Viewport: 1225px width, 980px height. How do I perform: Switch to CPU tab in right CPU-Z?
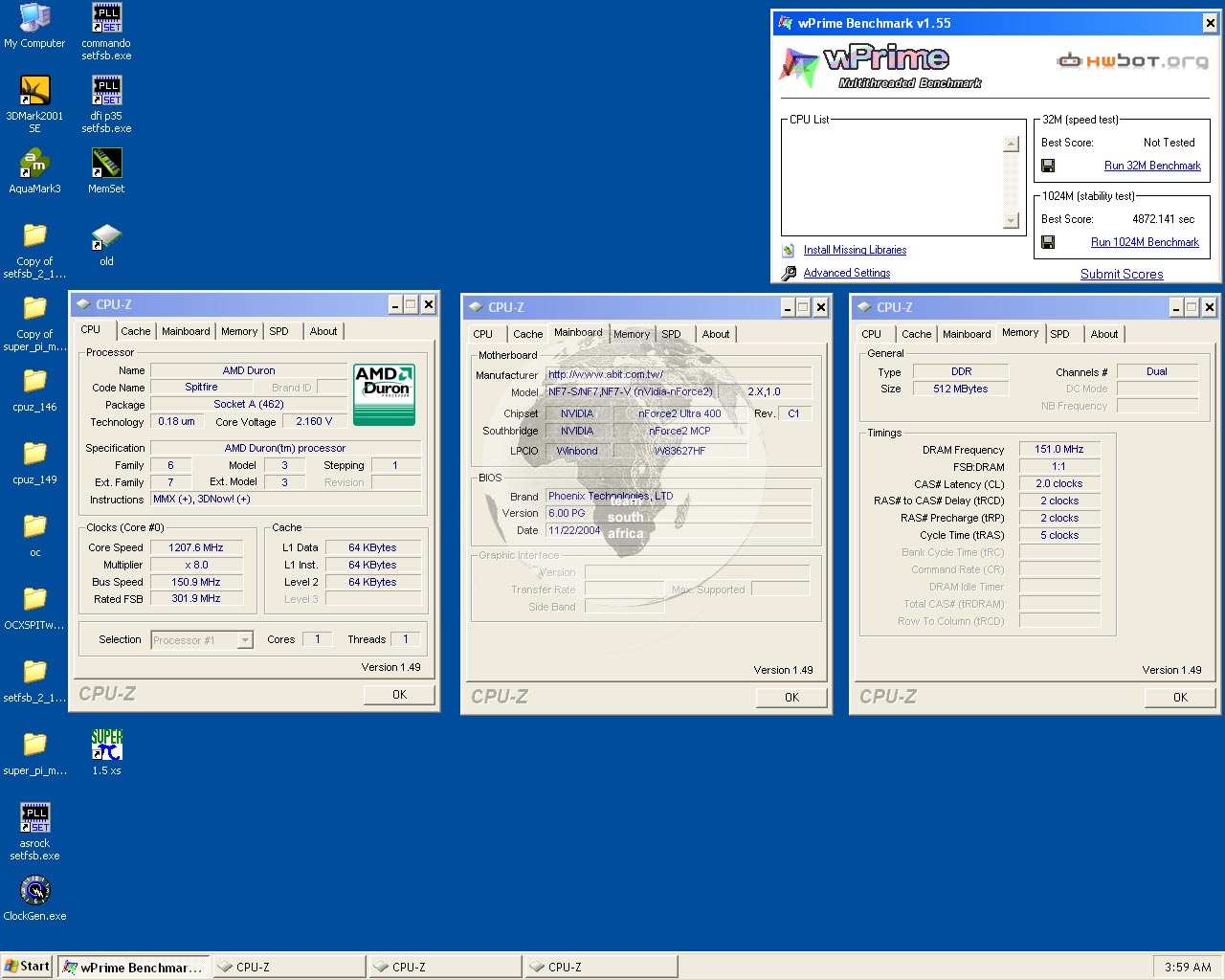871,334
